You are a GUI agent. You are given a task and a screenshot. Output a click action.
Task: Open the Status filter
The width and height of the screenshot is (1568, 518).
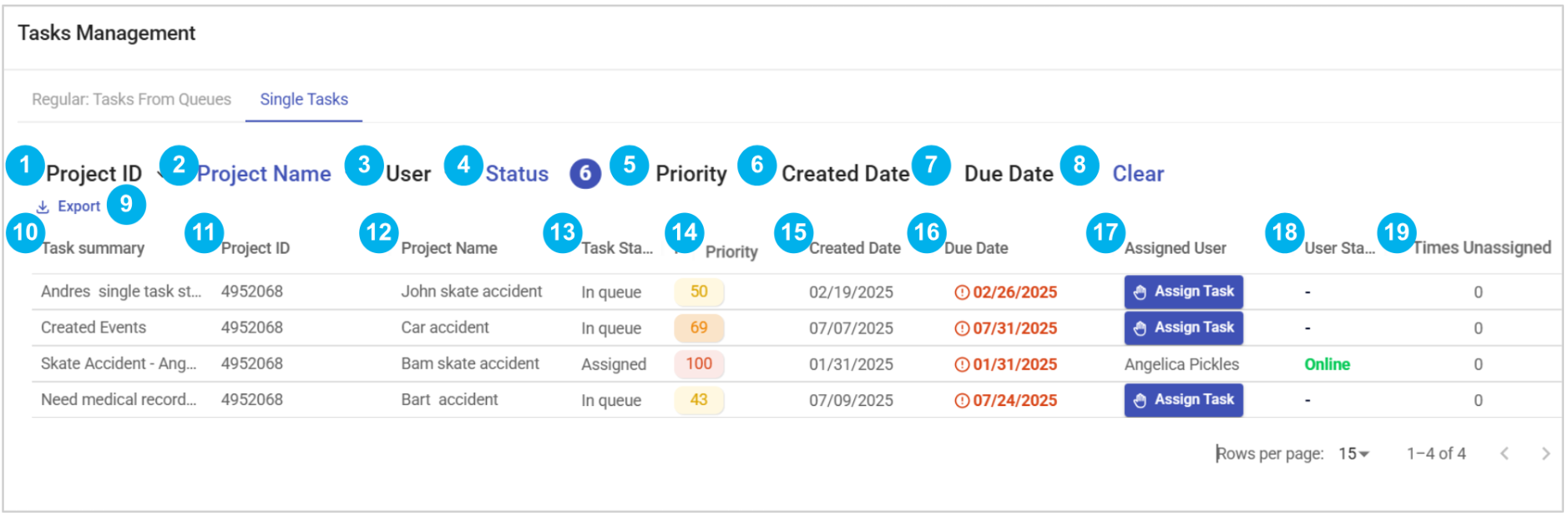point(517,174)
